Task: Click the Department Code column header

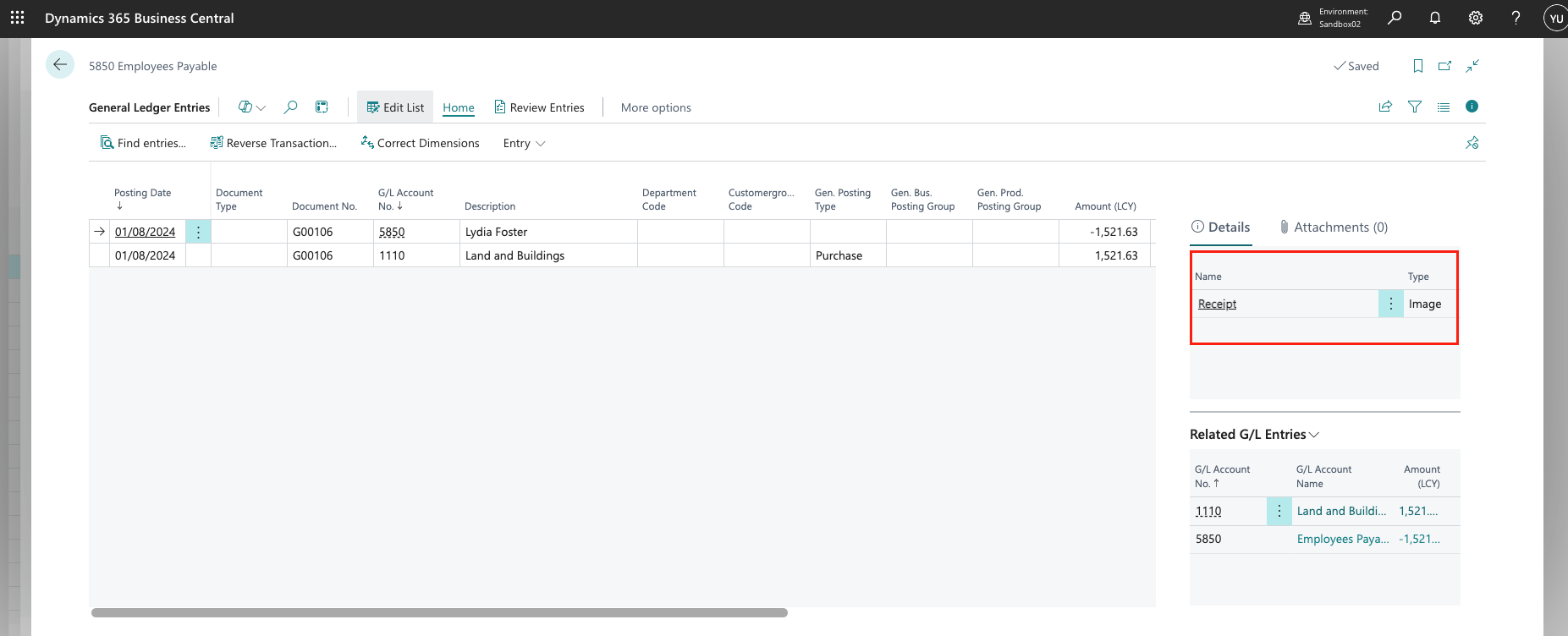Action: pos(669,199)
